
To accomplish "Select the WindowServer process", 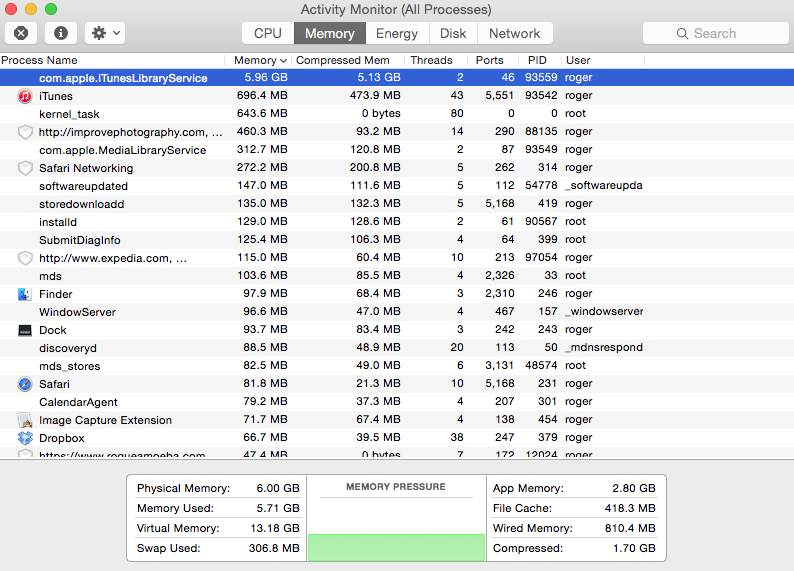I will tap(397, 312).
